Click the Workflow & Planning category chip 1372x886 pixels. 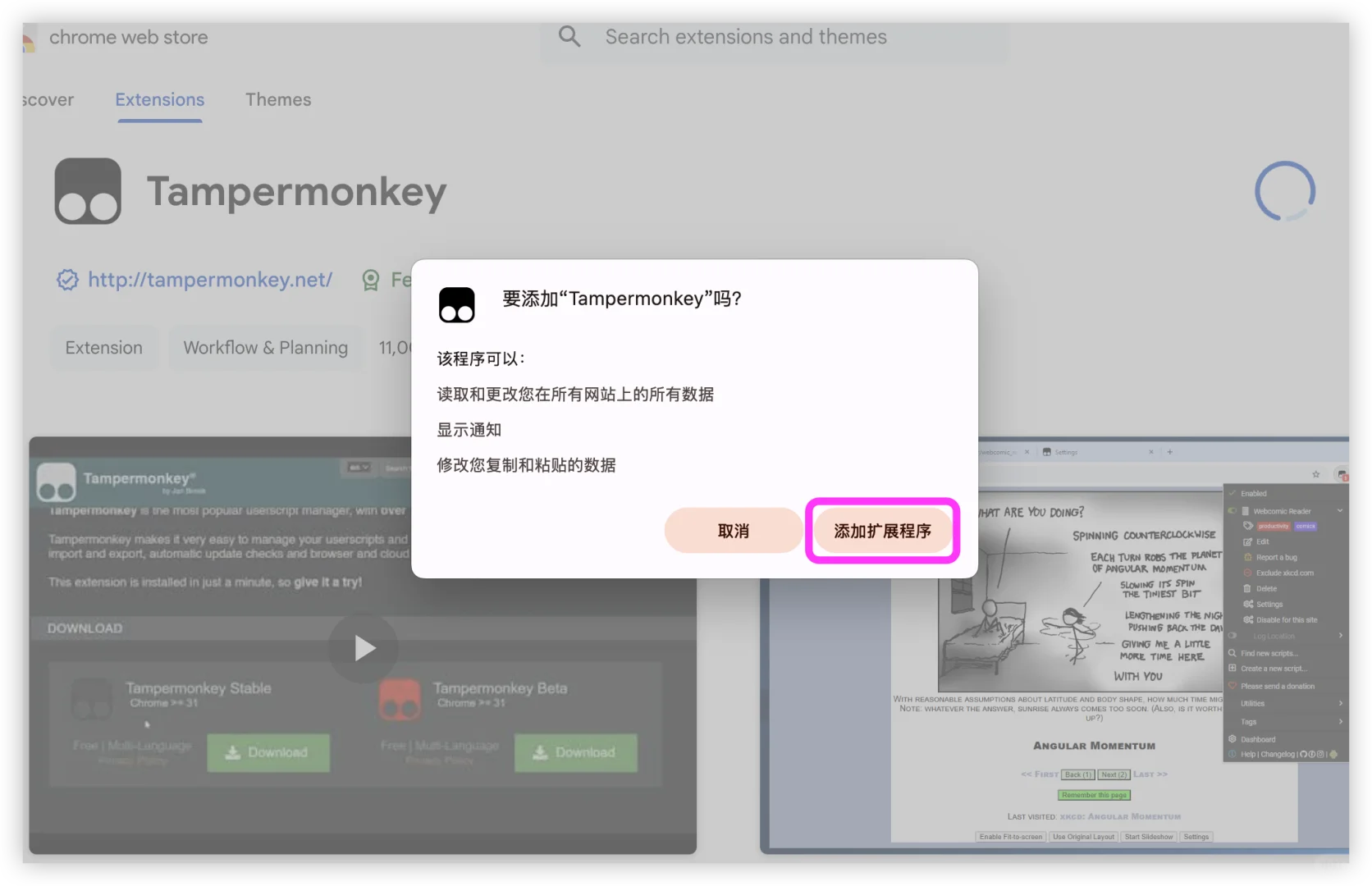click(x=265, y=348)
